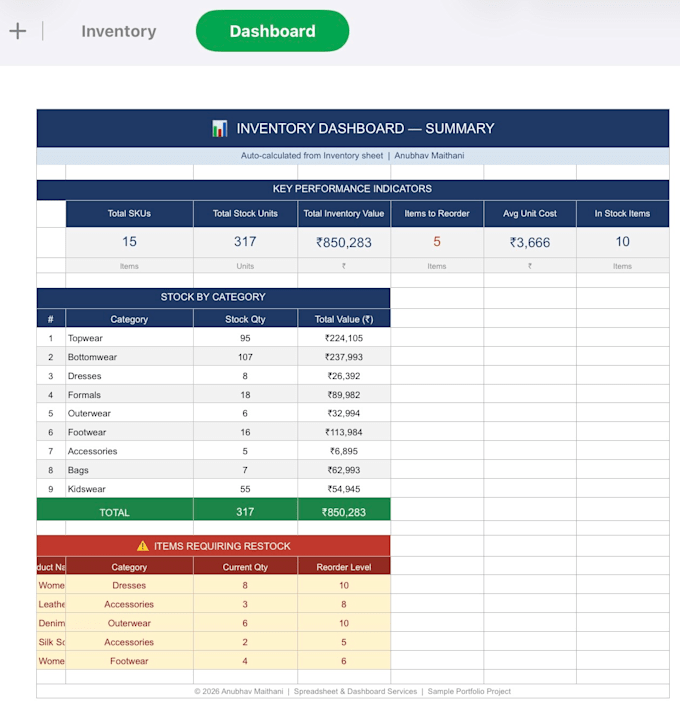Select the In Stock Items value 10
Viewport: 680px width, 714px height.
click(623, 242)
